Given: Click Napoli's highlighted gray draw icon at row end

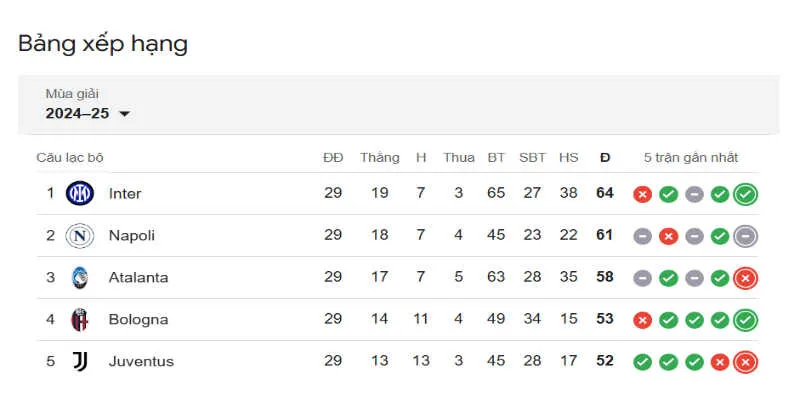Looking at the screenshot, I should [745, 236].
